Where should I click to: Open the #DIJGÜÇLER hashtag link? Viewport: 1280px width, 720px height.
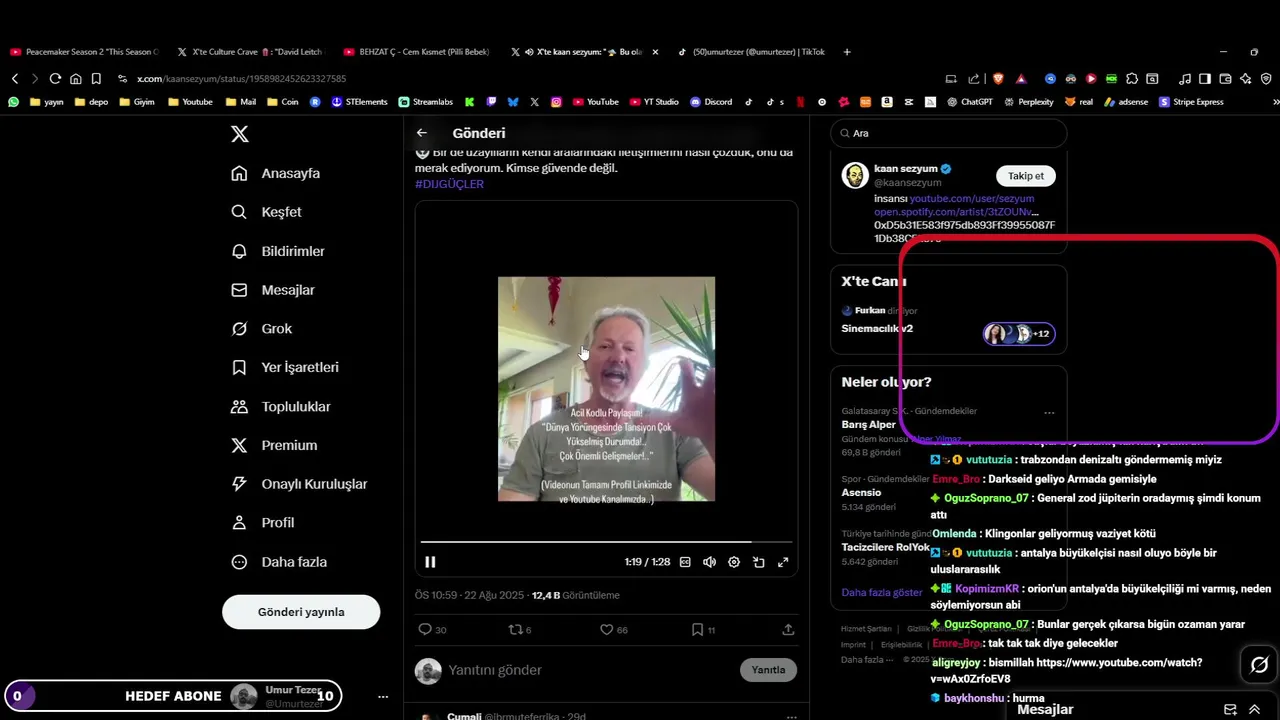(449, 184)
